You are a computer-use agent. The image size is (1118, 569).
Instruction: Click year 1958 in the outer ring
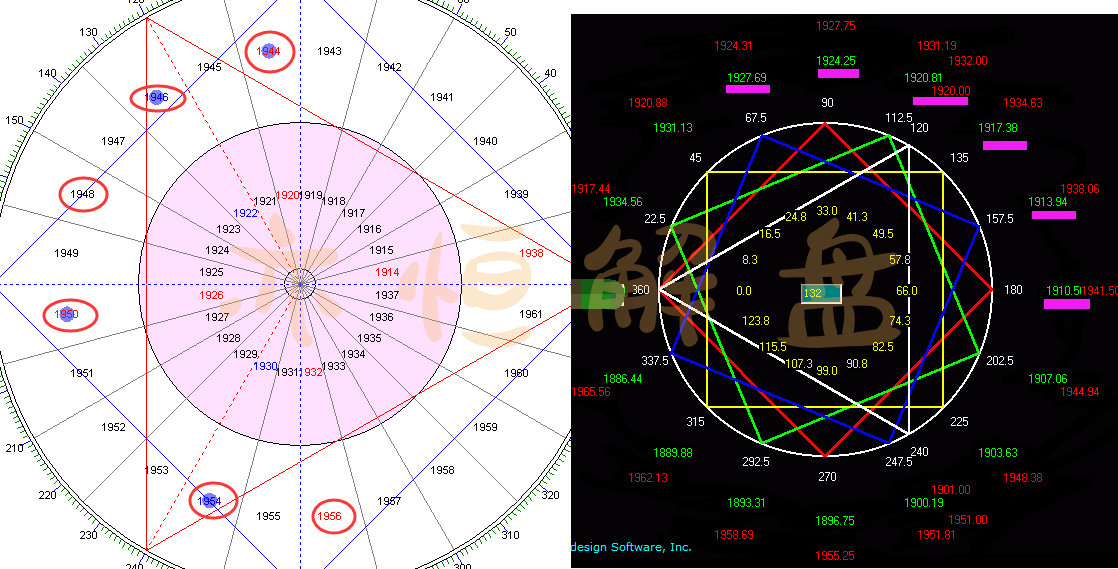(442, 471)
